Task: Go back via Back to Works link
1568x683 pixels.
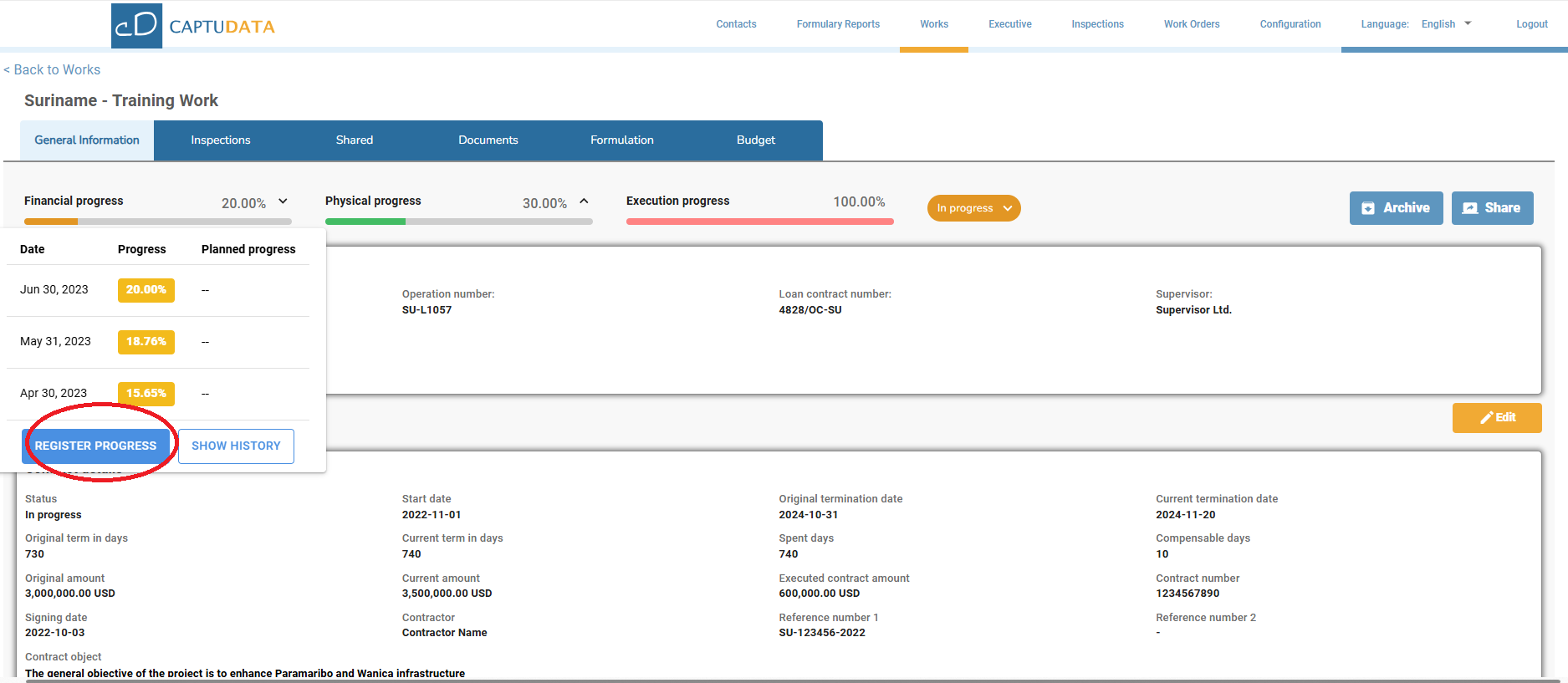Action: (x=52, y=70)
